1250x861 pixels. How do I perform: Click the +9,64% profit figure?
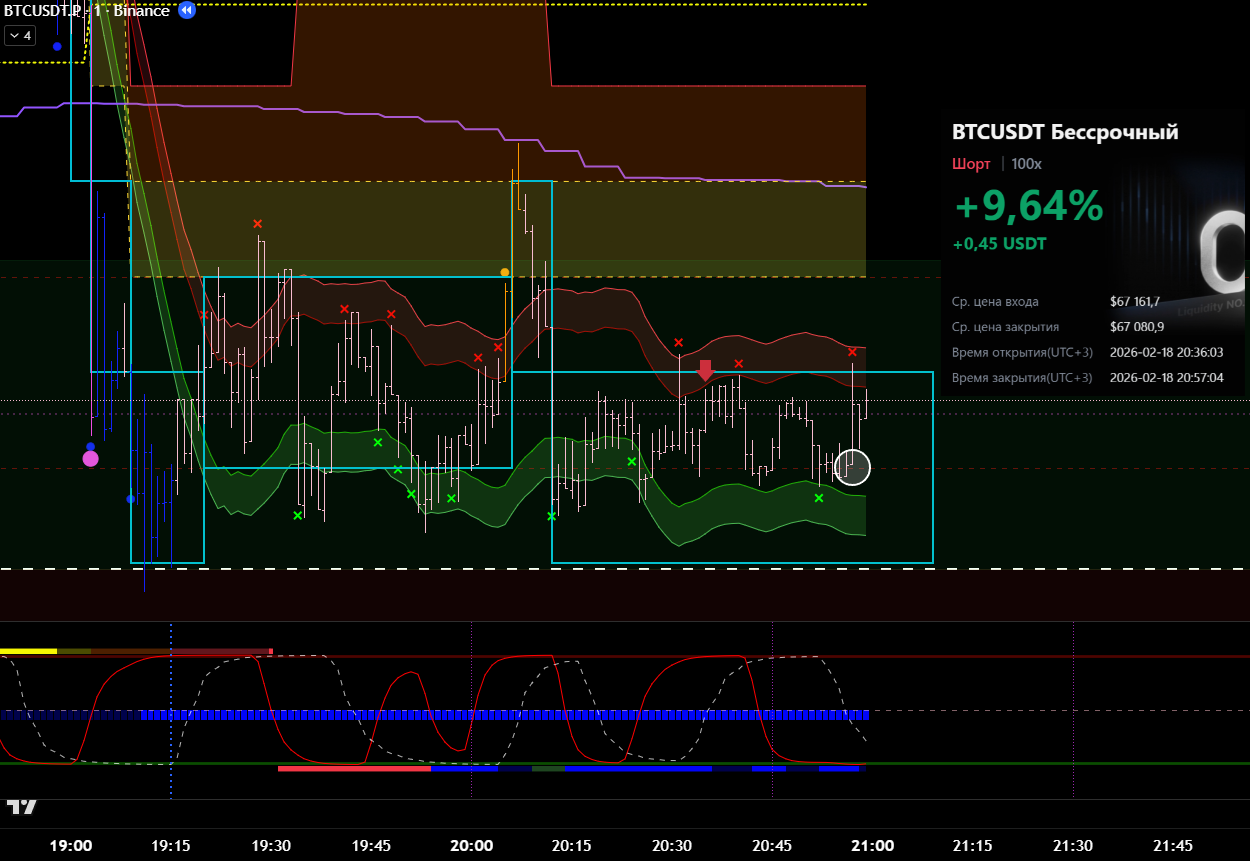1029,207
